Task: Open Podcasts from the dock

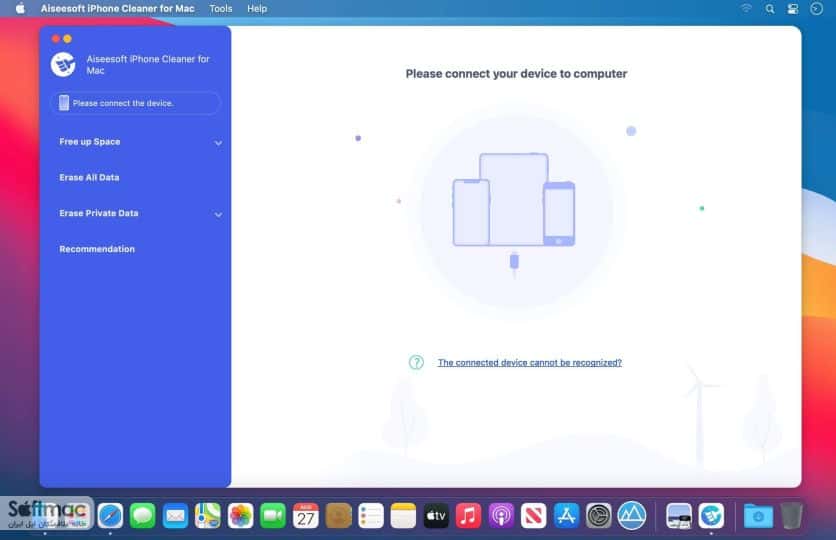Action: (x=501, y=515)
